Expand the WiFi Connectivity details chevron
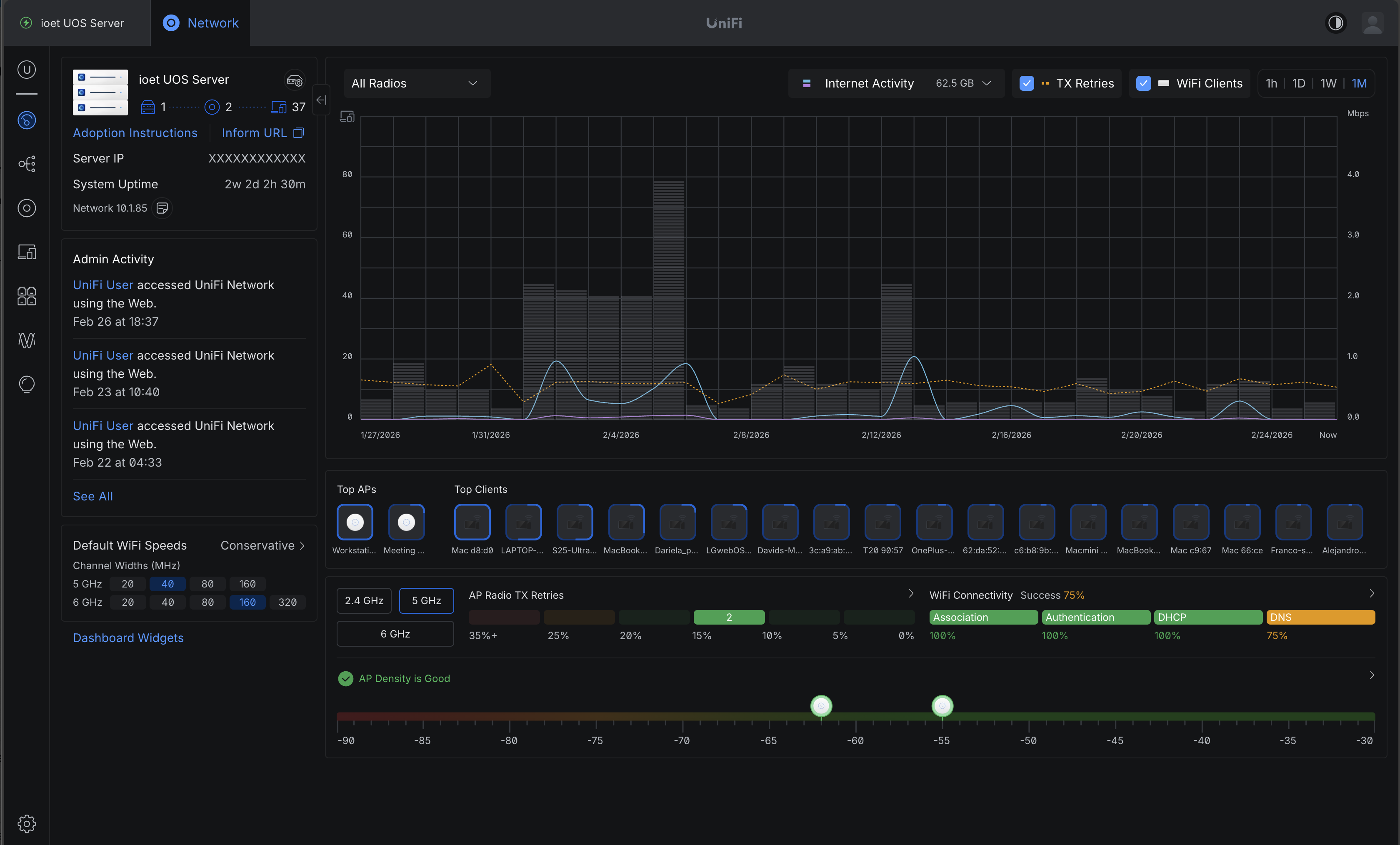 (1372, 592)
